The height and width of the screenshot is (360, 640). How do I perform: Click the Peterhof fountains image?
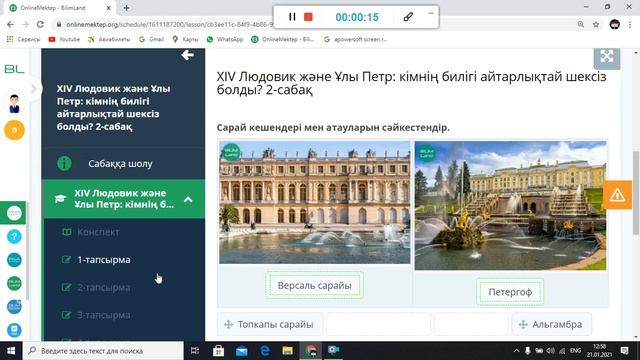(511, 205)
